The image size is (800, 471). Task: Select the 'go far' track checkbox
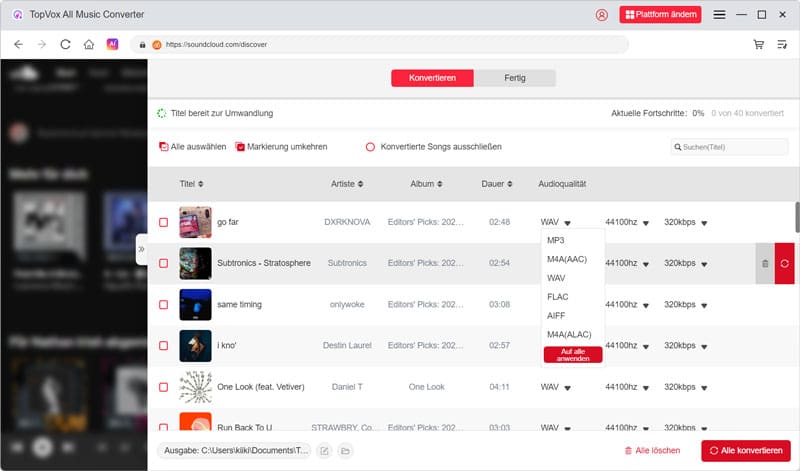(163, 222)
